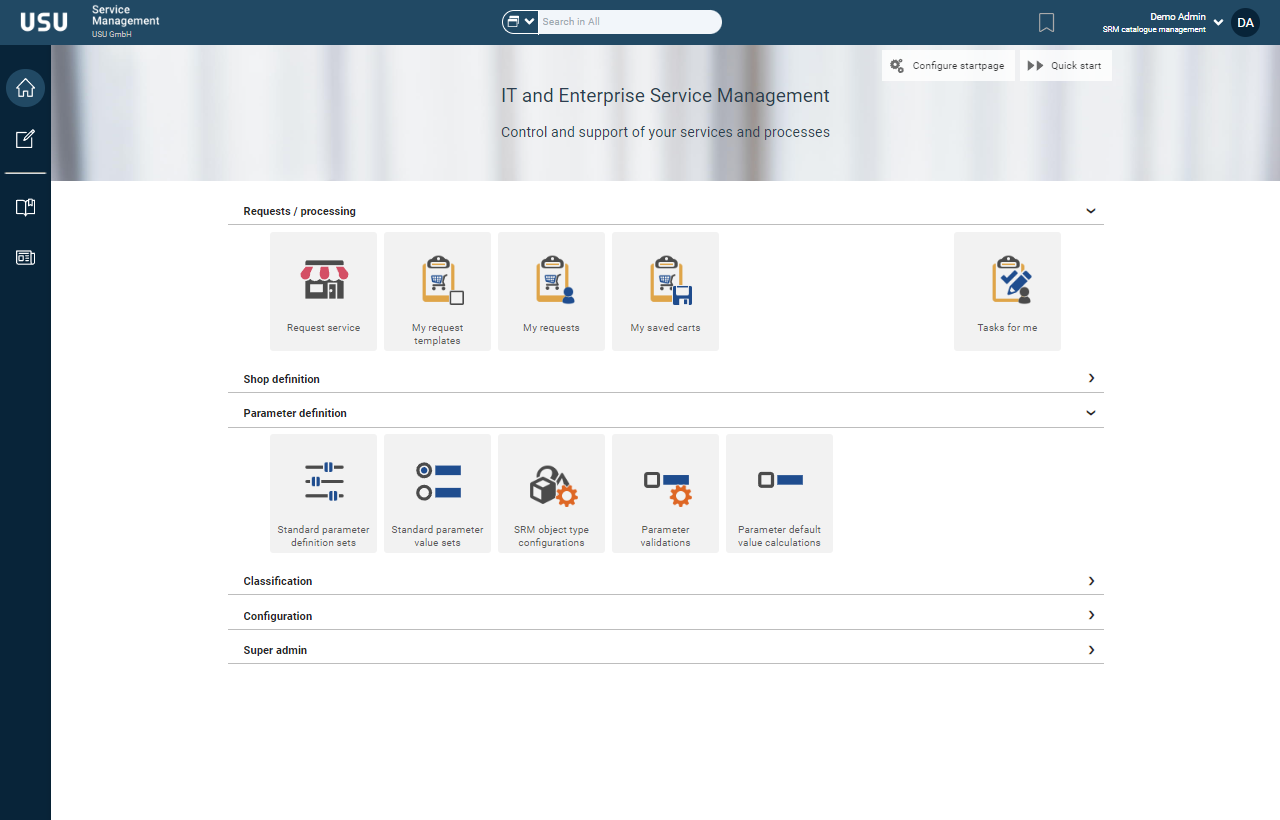Open SRM object type configurations
1280x820 pixels.
[x=551, y=493]
